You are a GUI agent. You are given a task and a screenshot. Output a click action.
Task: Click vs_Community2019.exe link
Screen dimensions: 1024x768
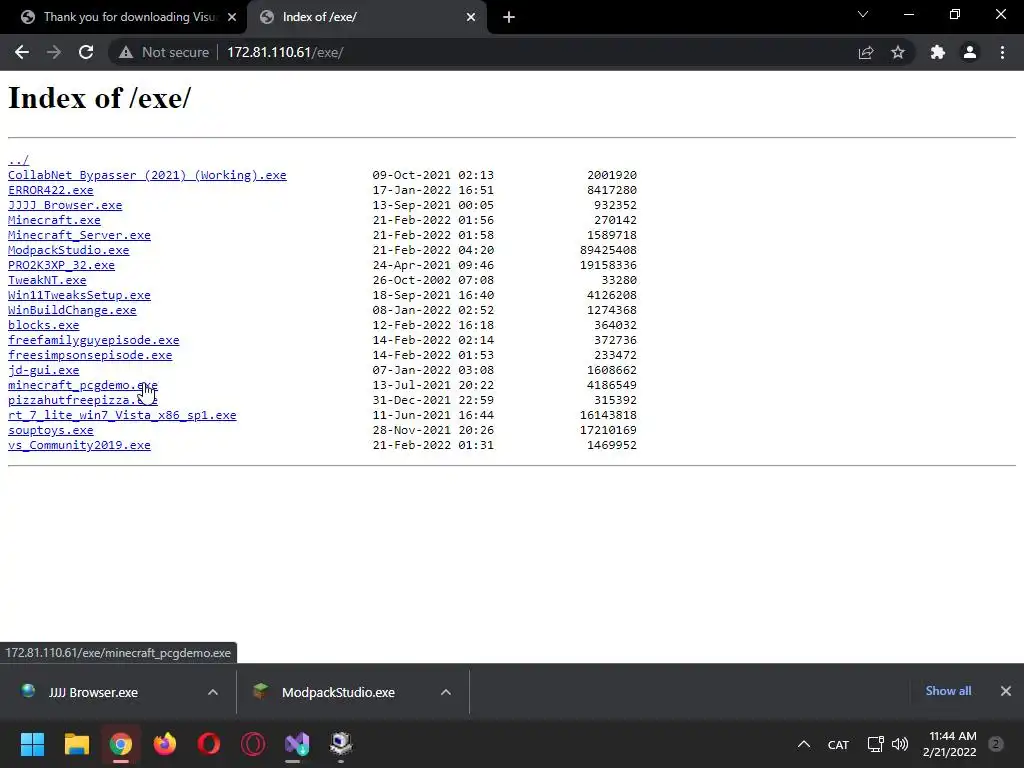pos(79,445)
